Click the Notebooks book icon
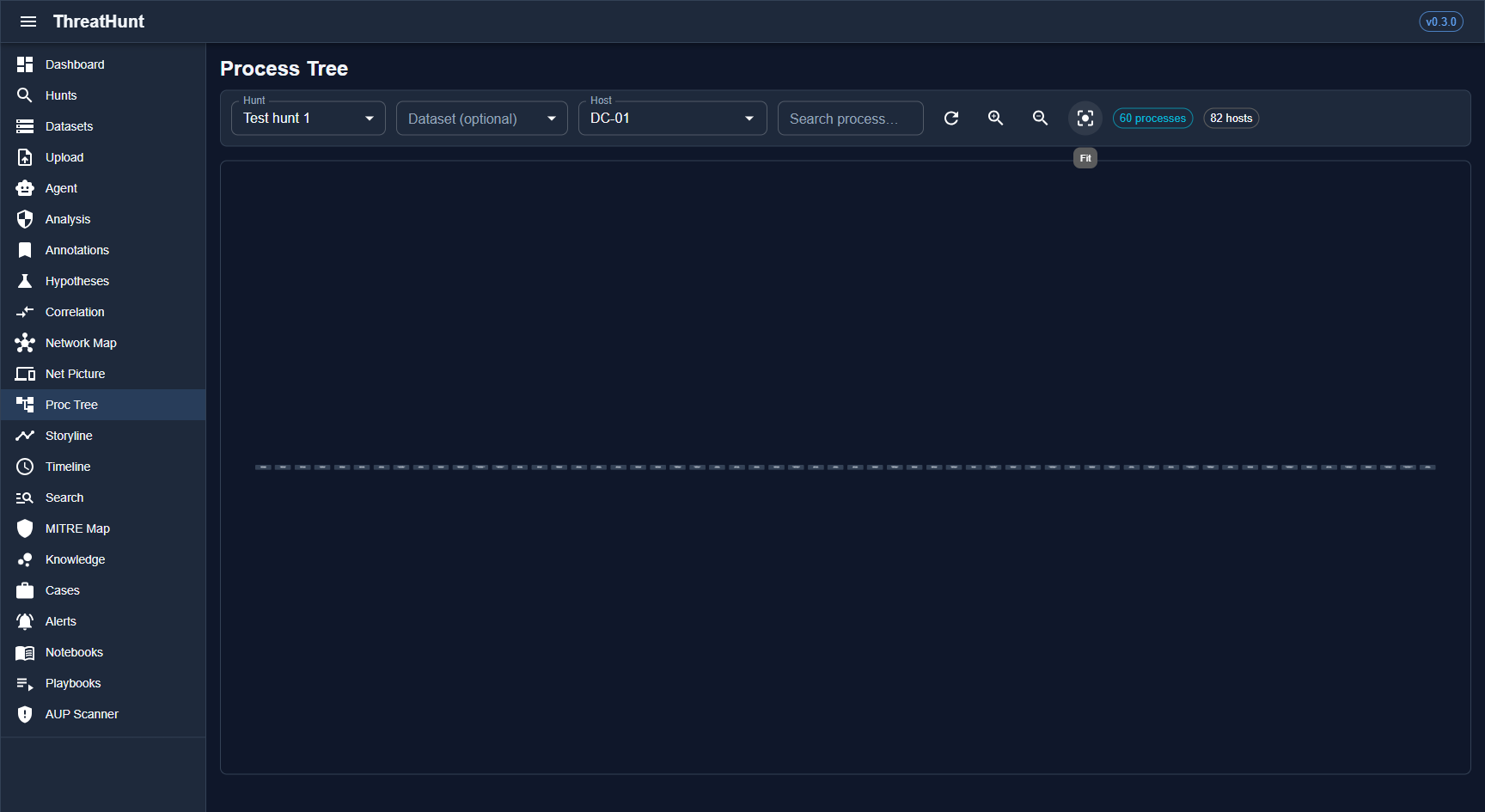The height and width of the screenshot is (812, 1485). [x=25, y=652]
